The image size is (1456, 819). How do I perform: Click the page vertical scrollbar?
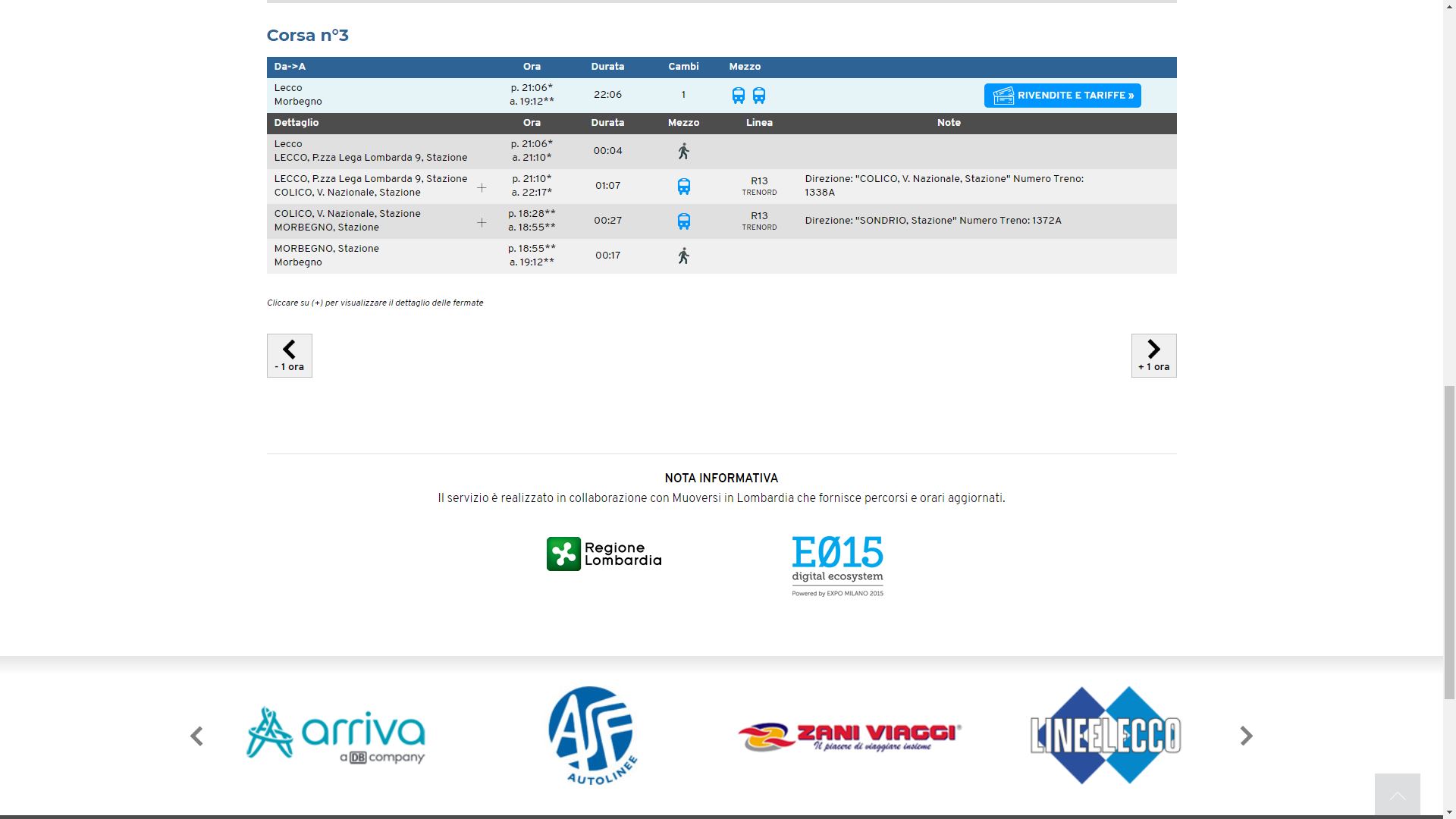(x=1449, y=543)
